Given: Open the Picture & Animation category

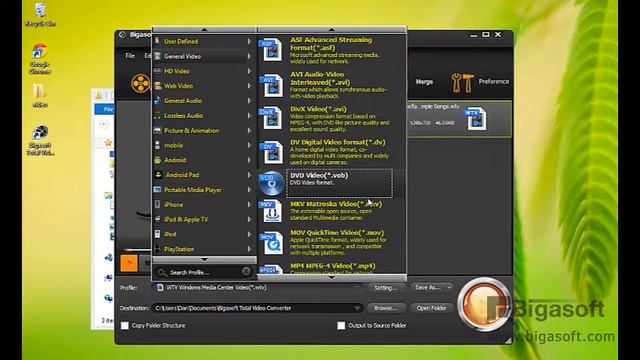Looking at the screenshot, I should coord(204,131).
